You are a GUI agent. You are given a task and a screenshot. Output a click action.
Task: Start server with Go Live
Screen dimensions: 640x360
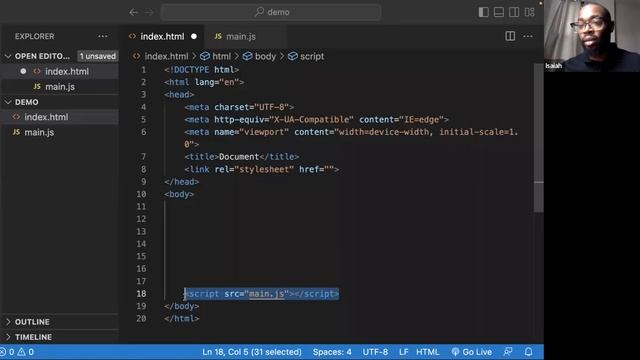click(x=471, y=352)
